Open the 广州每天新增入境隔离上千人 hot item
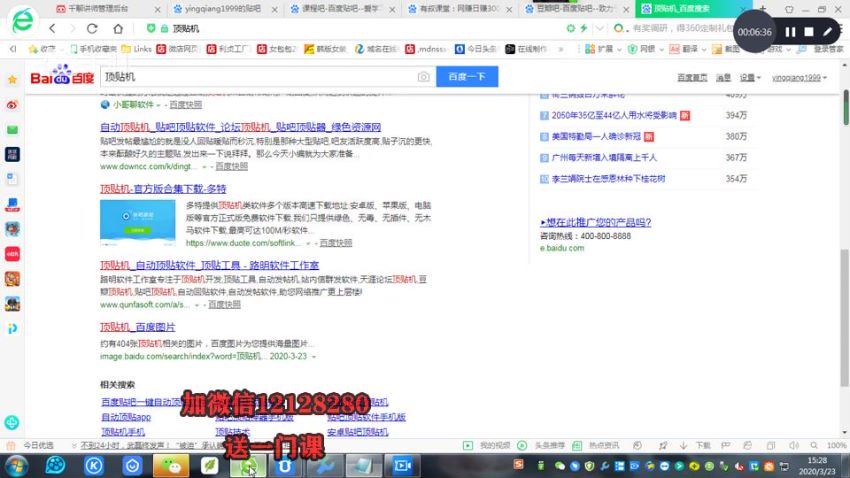The width and height of the screenshot is (850, 478). 604,158
